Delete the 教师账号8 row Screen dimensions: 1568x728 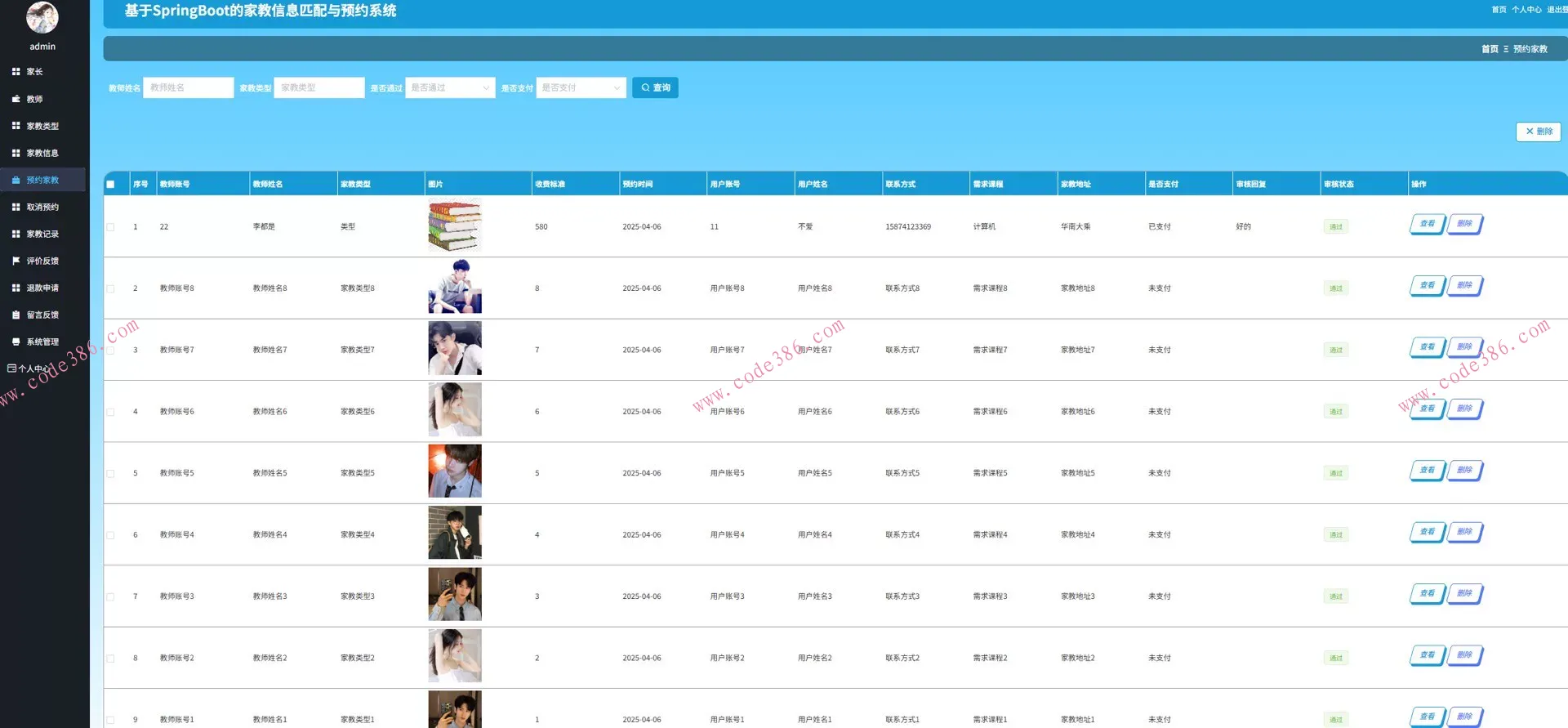click(x=1465, y=285)
